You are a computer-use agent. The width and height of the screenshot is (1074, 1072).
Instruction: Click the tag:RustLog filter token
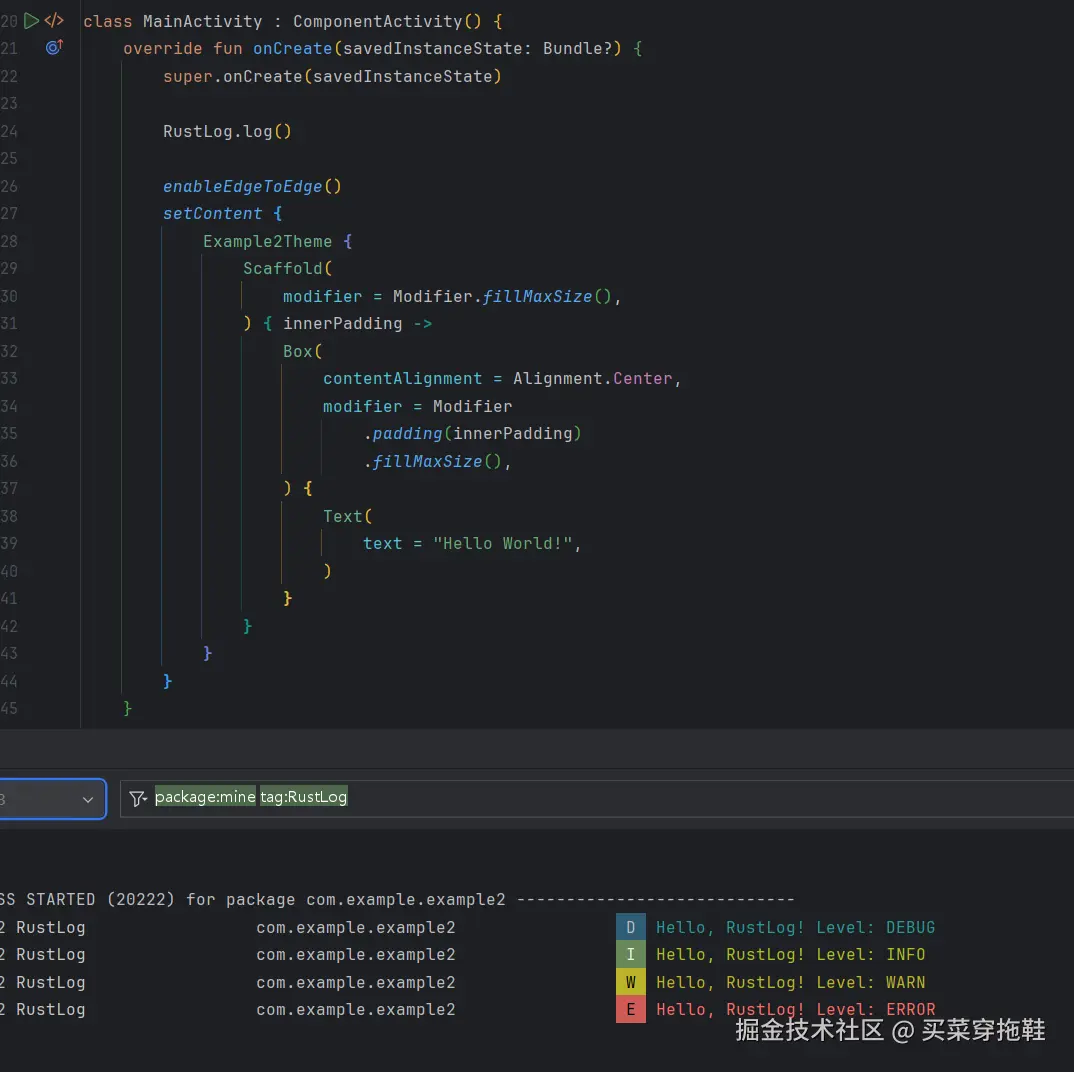coord(303,797)
